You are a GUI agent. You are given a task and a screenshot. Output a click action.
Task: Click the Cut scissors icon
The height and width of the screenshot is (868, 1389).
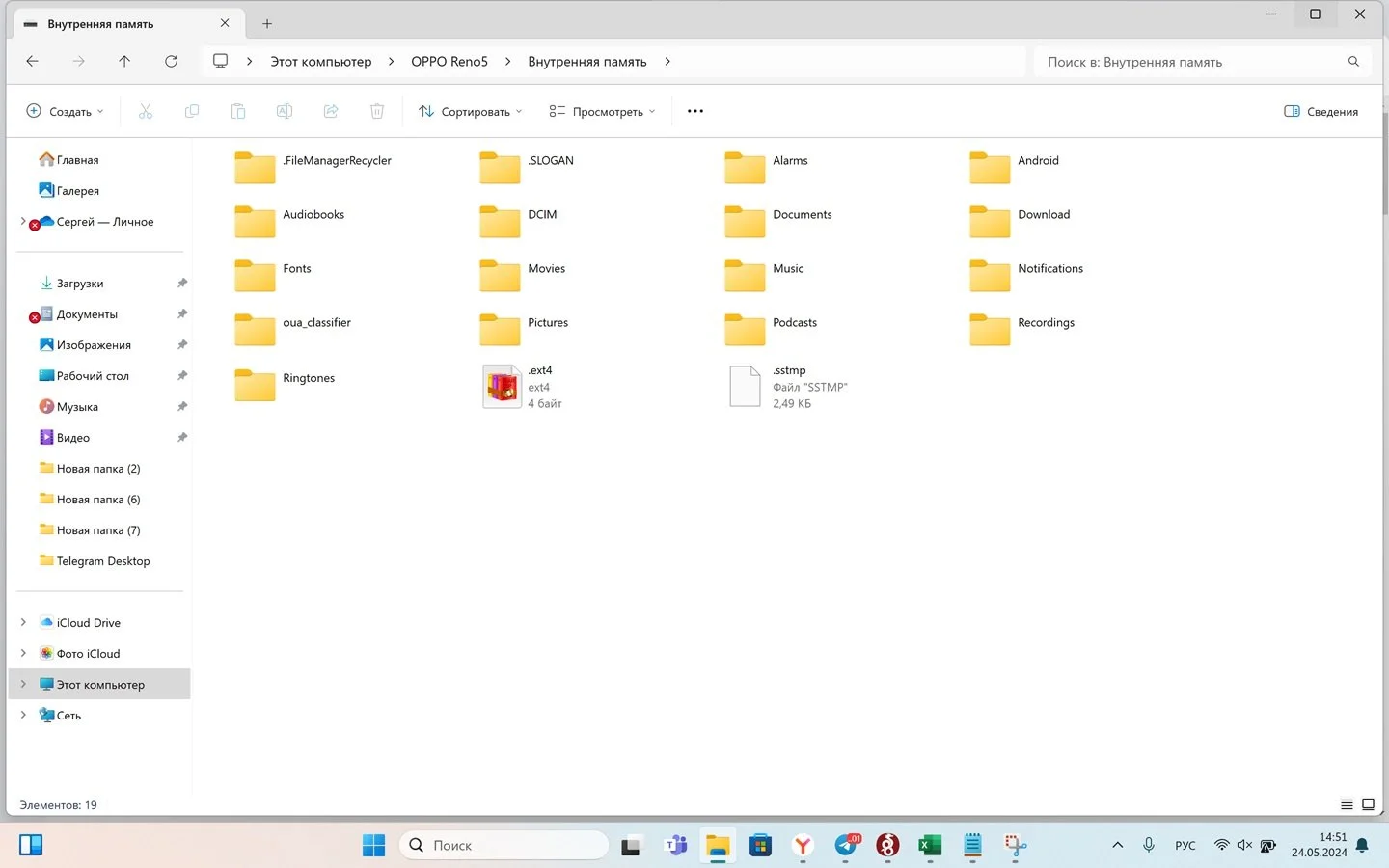coord(146,111)
